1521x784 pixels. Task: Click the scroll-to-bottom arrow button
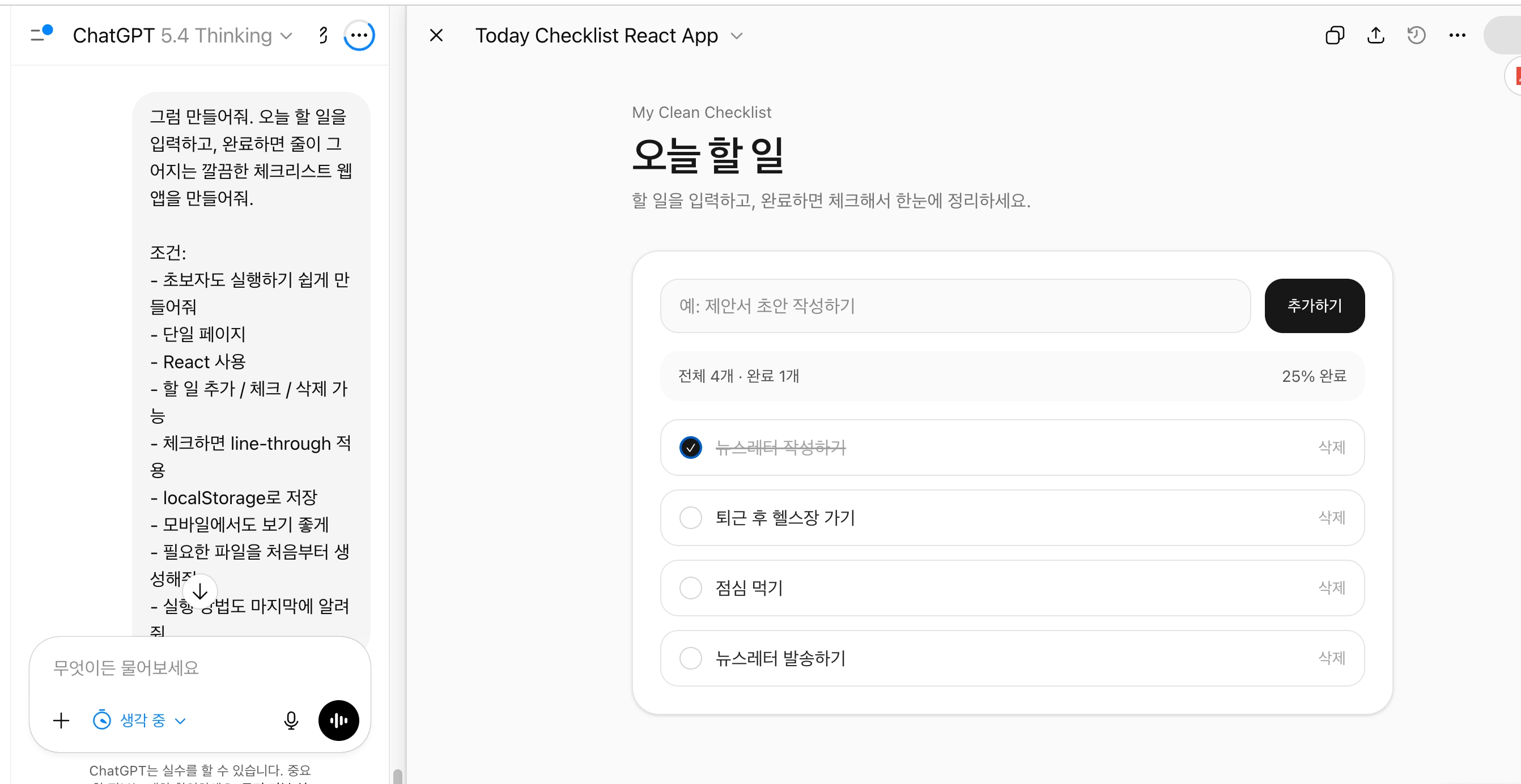click(199, 591)
